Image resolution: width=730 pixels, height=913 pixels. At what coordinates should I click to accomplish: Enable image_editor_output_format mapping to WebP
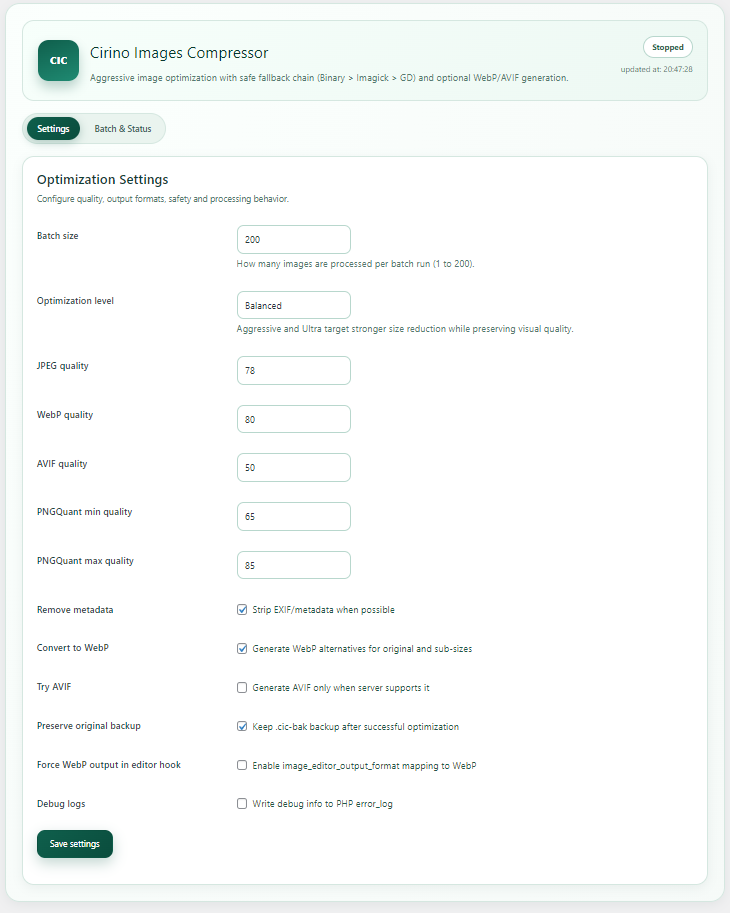242,765
